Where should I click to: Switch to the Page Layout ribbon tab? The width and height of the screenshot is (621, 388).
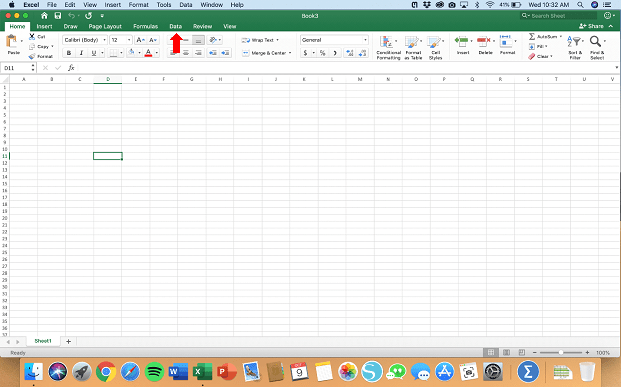coord(105,26)
